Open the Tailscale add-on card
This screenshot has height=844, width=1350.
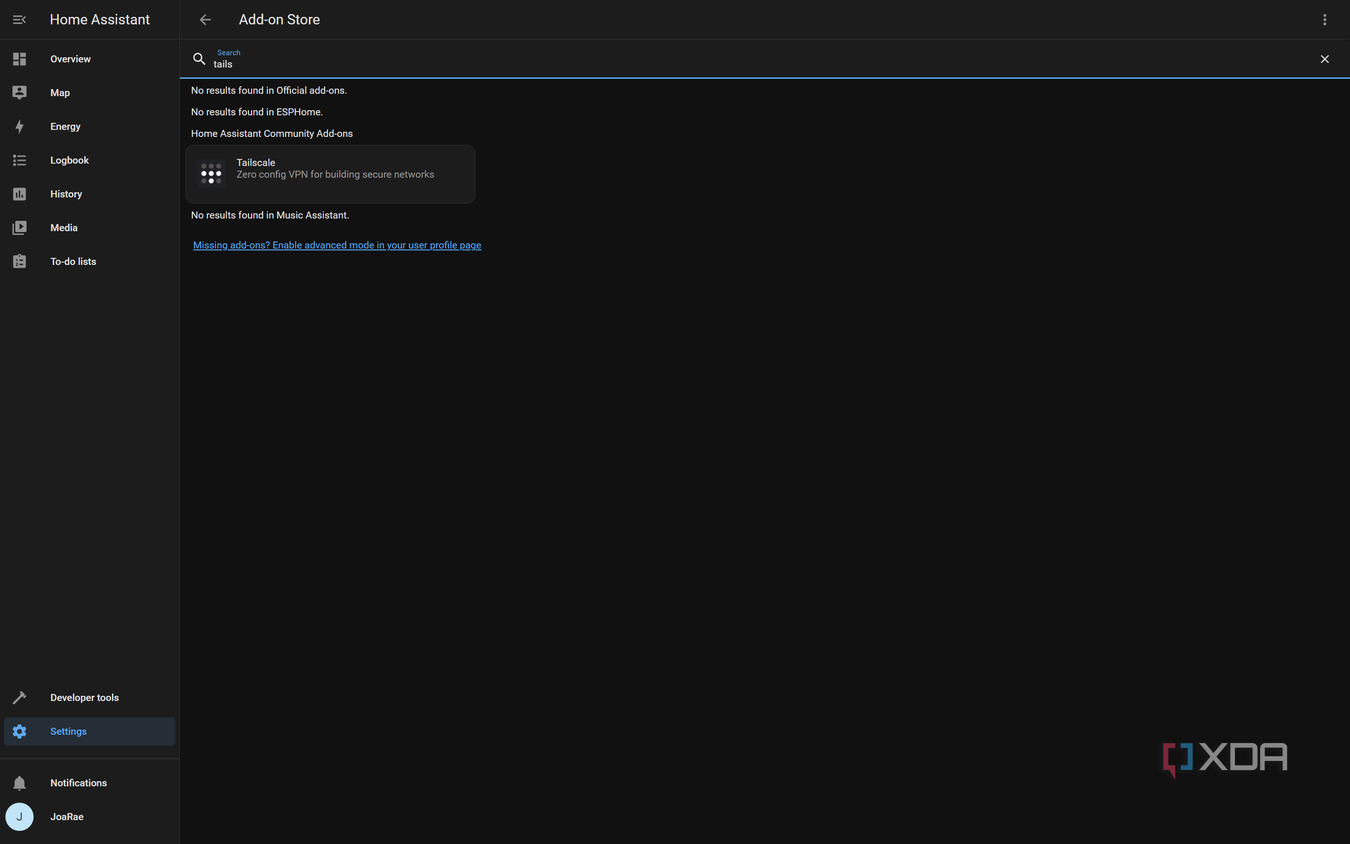[x=330, y=174]
